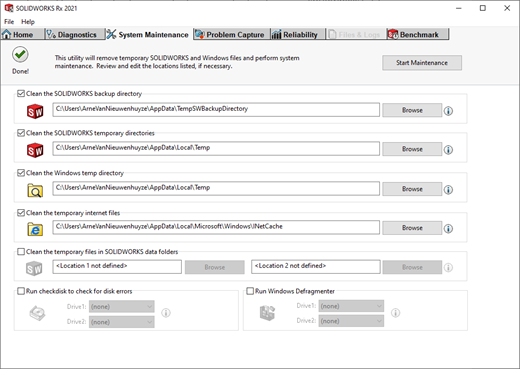
Task: Click folder magnifier icon for Windows temp
Action: (x=35, y=190)
